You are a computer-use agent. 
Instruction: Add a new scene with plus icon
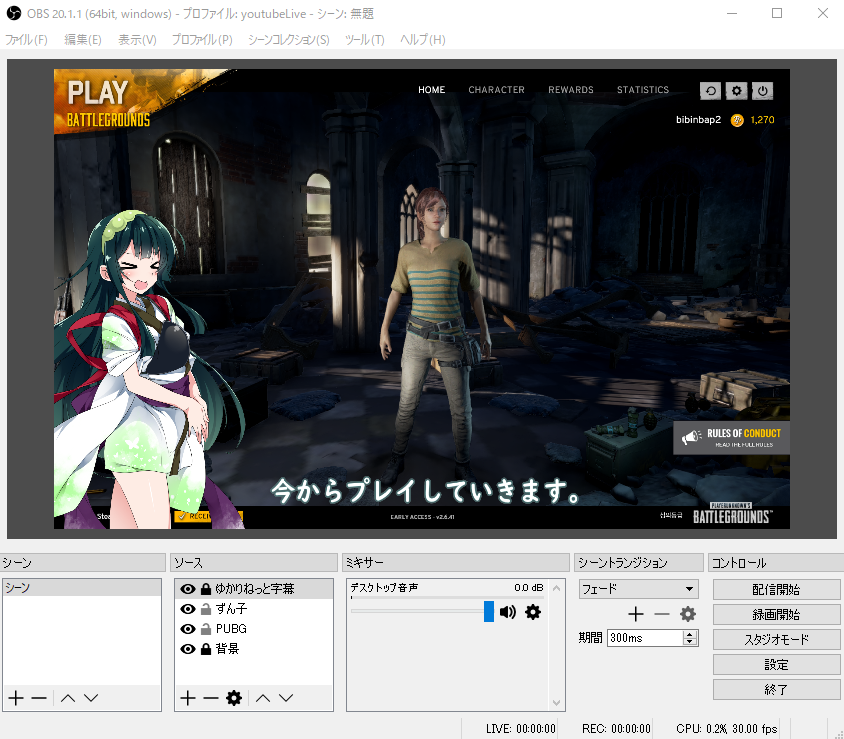[x=16, y=698]
